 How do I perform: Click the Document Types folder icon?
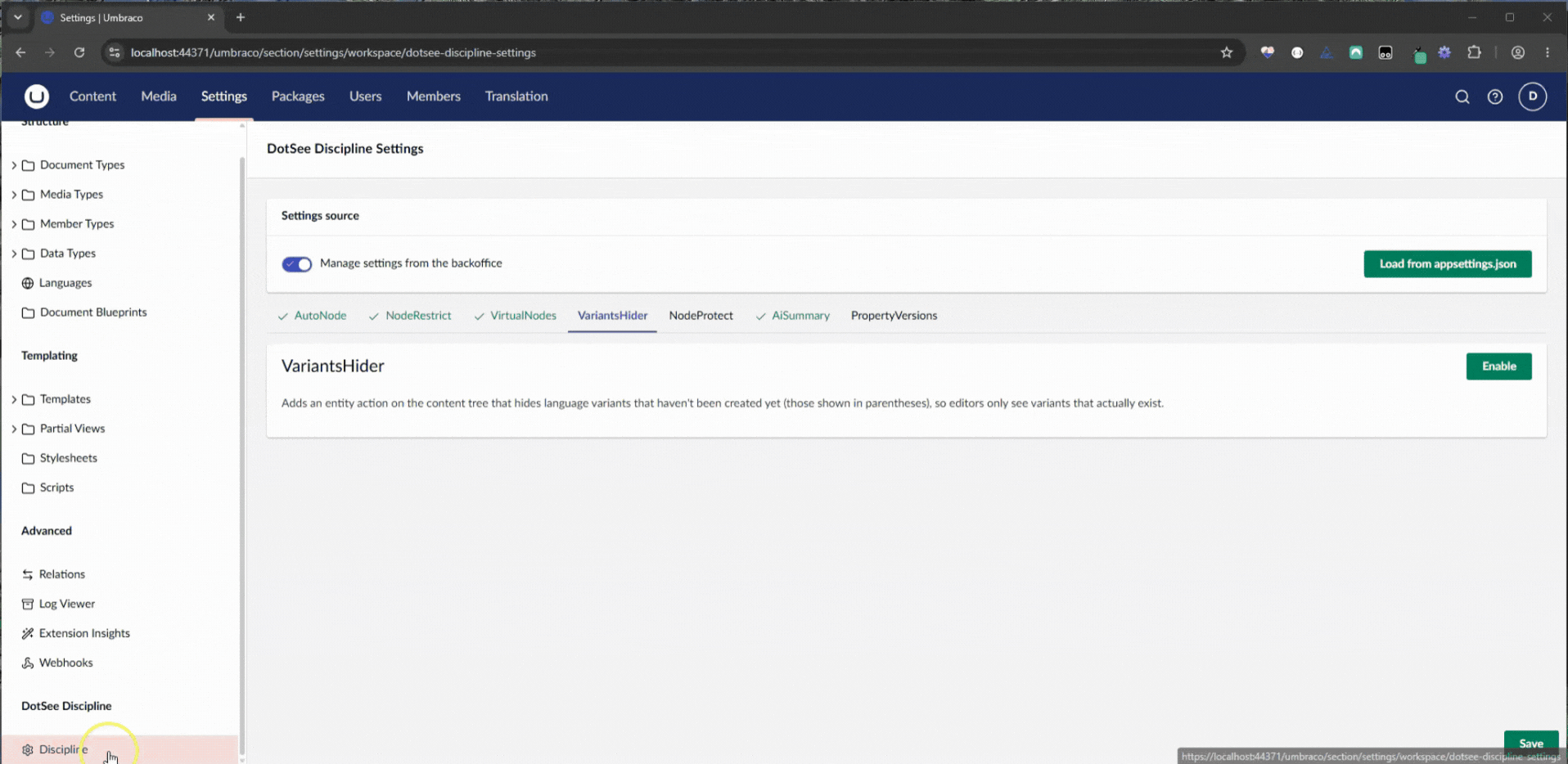28,165
